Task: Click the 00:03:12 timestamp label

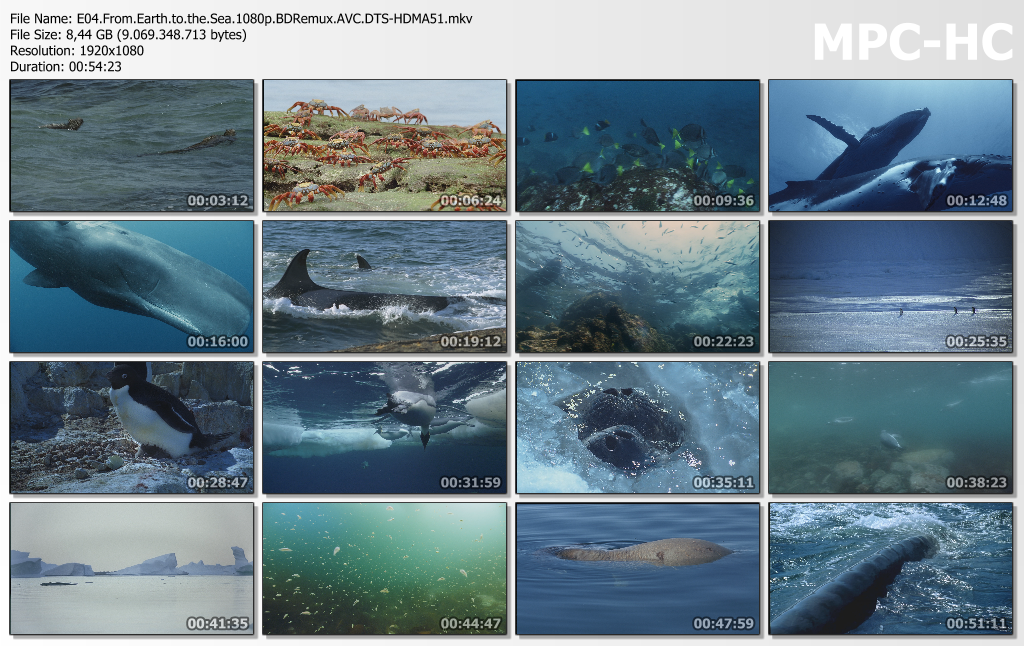Action: point(218,201)
